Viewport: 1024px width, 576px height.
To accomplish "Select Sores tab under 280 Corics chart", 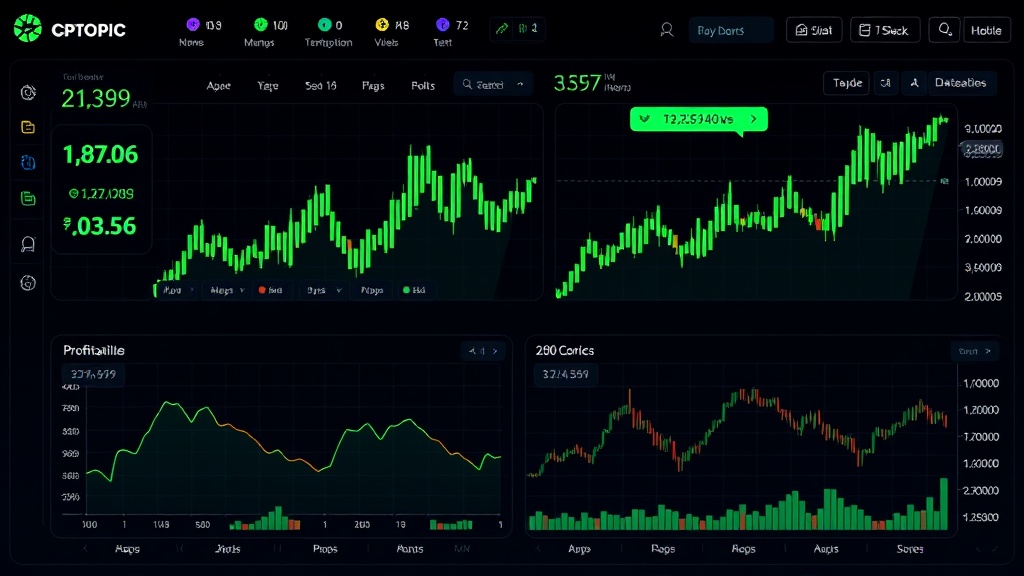I will (x=910, y=549).
